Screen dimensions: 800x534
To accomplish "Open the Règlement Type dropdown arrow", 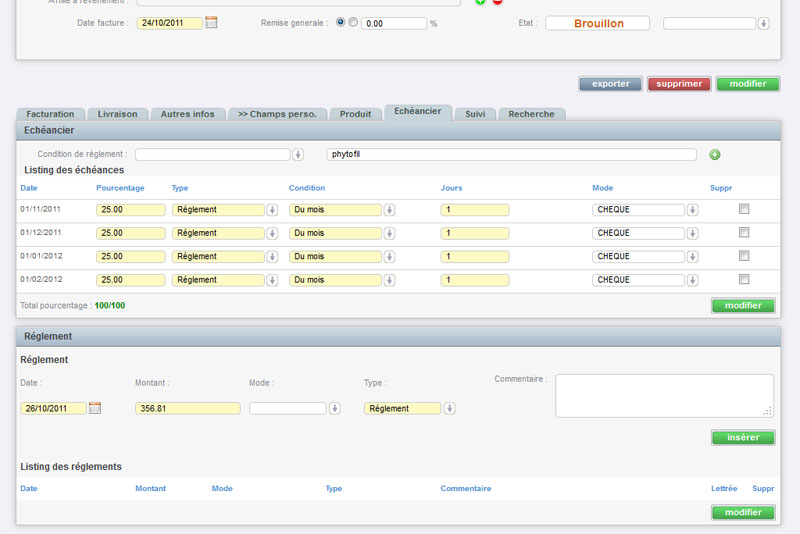I will [449, 409].
